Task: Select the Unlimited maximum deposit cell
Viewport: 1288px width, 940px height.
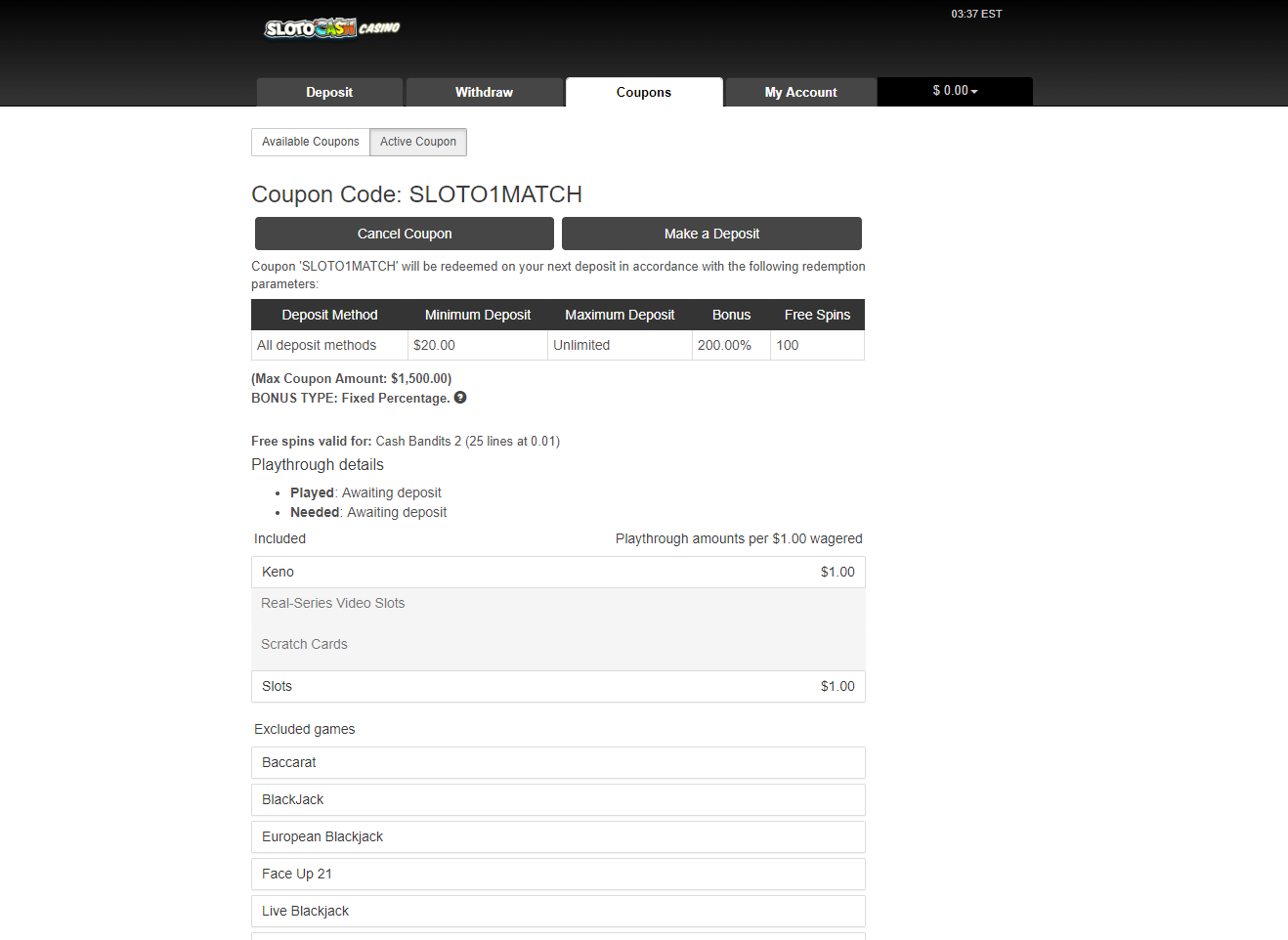Action: pyautogui.click(x=620, y=345)
